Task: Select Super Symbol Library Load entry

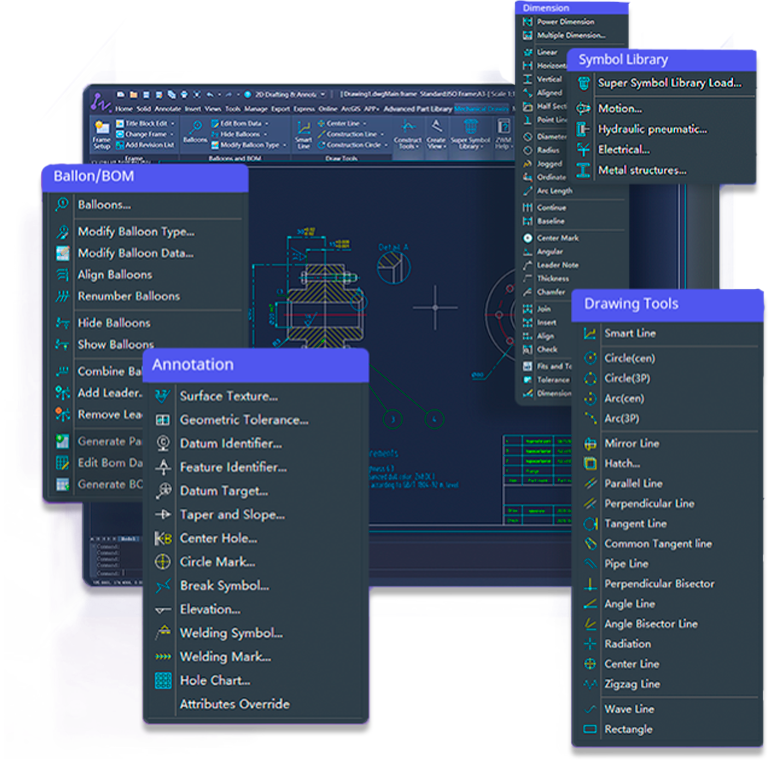Action: pyautogui.click(x=669, y=83)
